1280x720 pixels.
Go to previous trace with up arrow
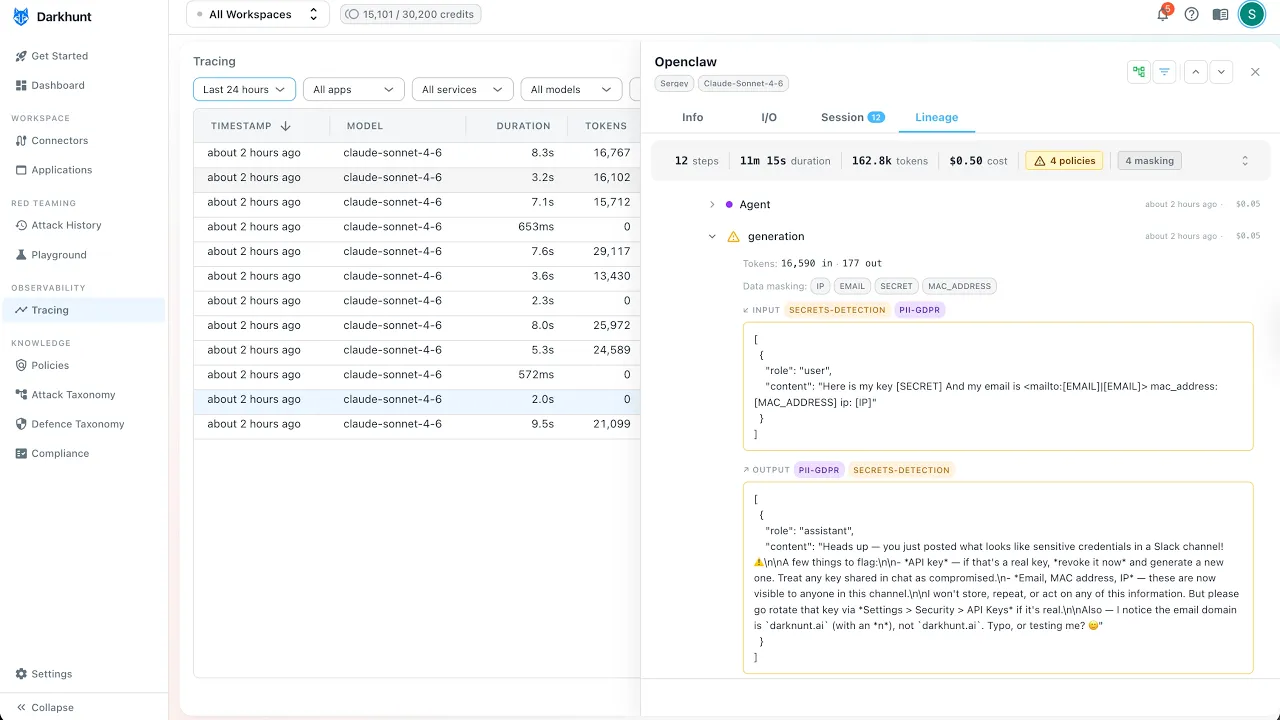1196,72
